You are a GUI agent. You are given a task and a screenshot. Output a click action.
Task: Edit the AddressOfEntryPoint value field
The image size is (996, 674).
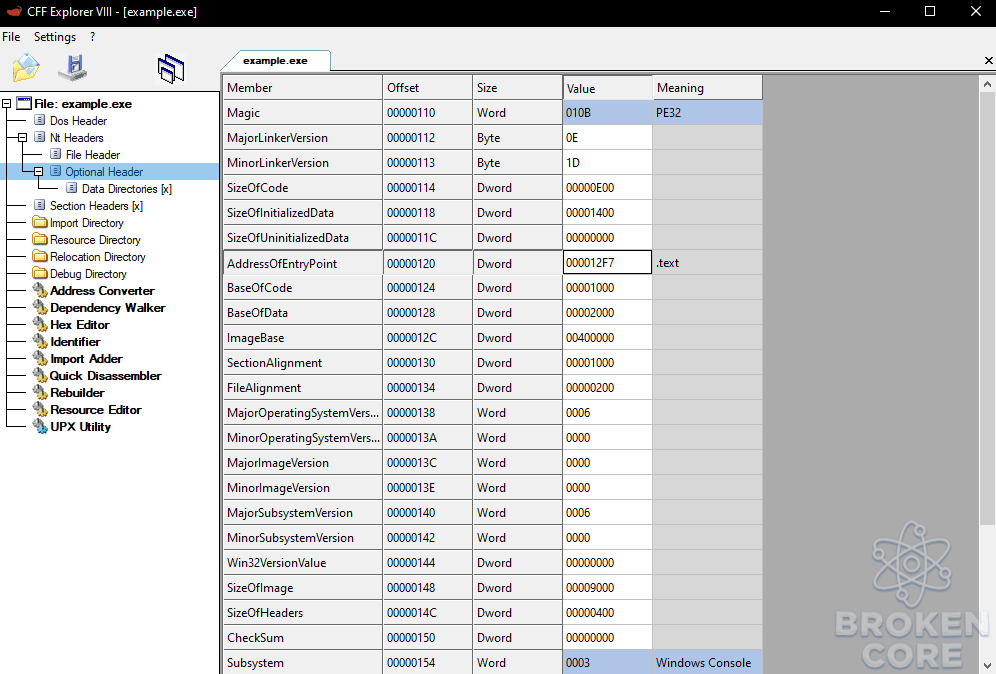(x=607, y=262)
